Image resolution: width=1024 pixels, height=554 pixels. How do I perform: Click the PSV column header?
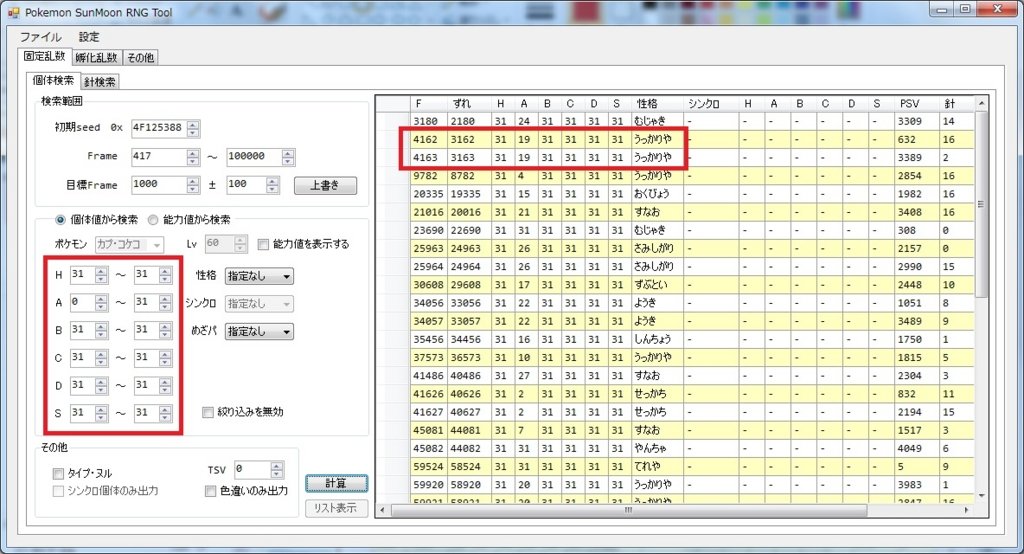pos(916,103)
